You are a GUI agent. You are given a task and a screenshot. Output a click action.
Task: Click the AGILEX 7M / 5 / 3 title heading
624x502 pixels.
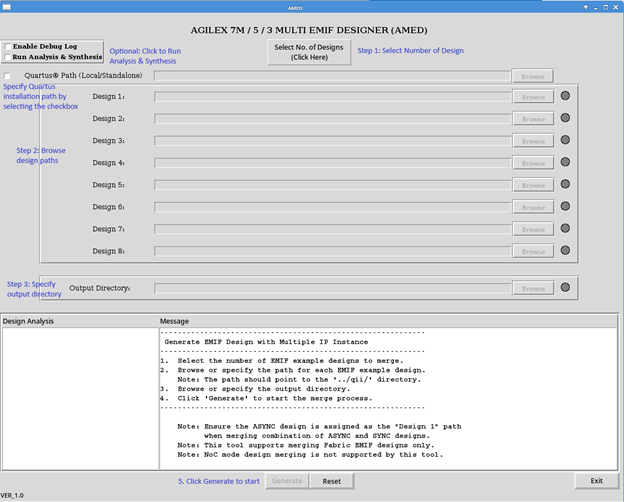(309, 30)
